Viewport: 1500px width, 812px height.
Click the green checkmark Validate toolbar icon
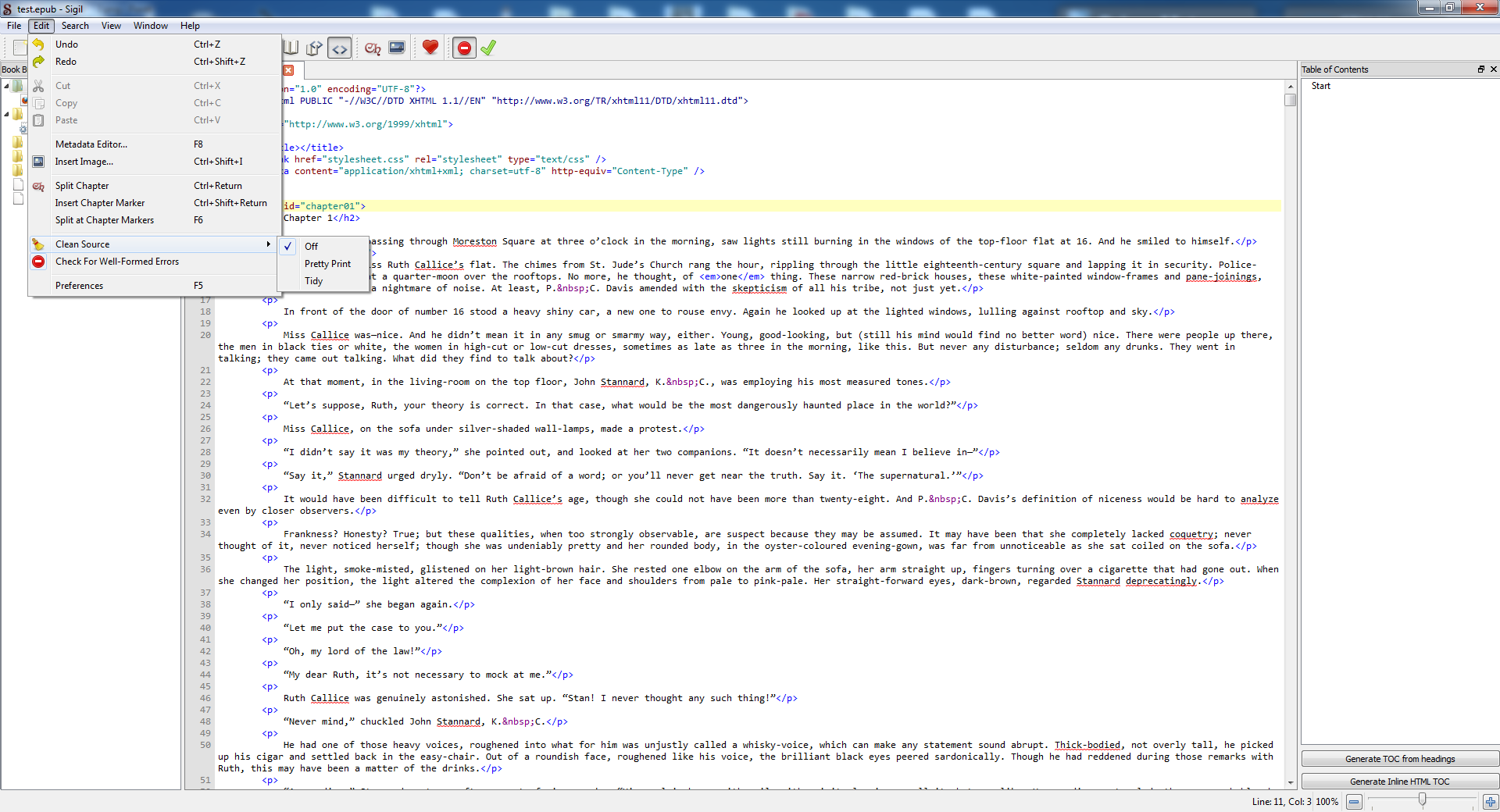(x=488, y=48)
